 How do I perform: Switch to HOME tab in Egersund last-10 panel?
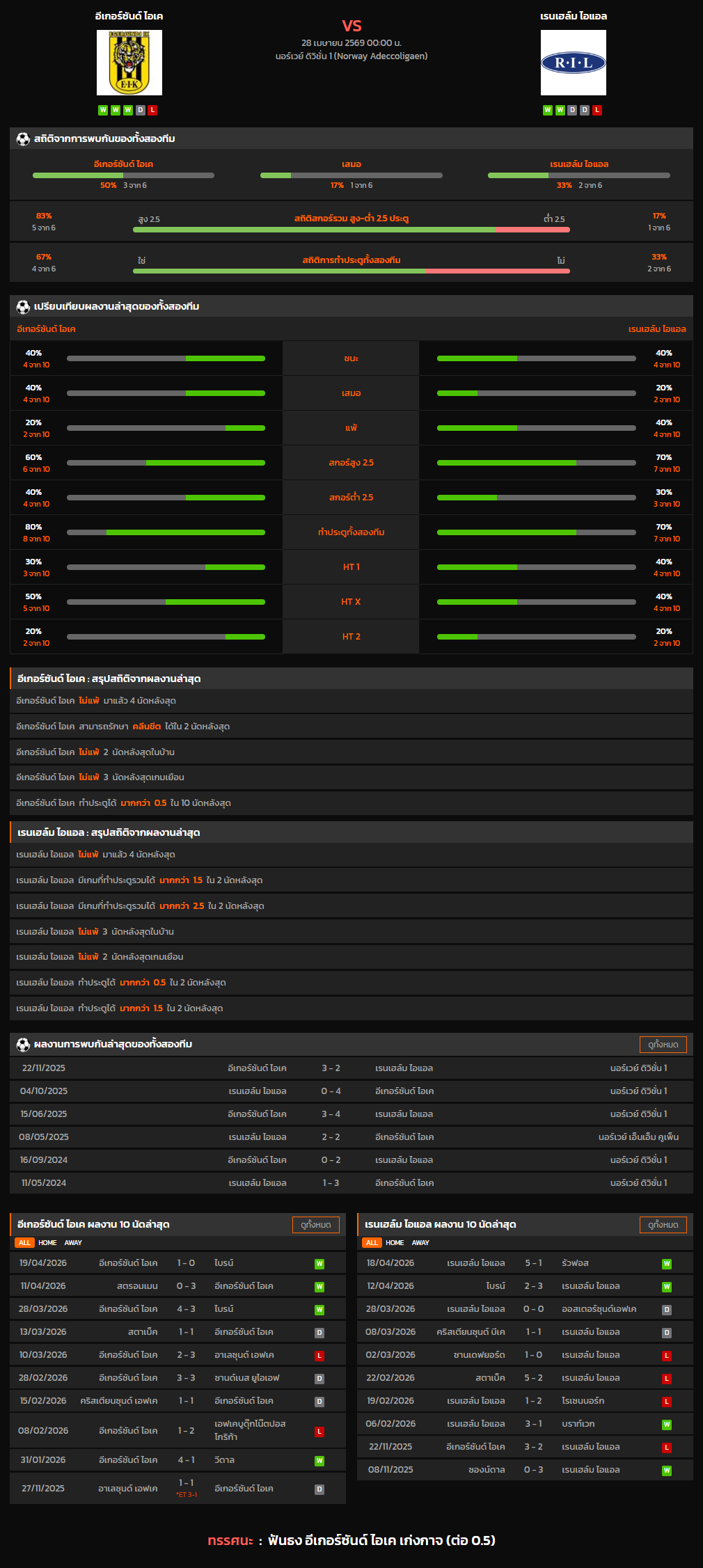[x=47, y=1243]
